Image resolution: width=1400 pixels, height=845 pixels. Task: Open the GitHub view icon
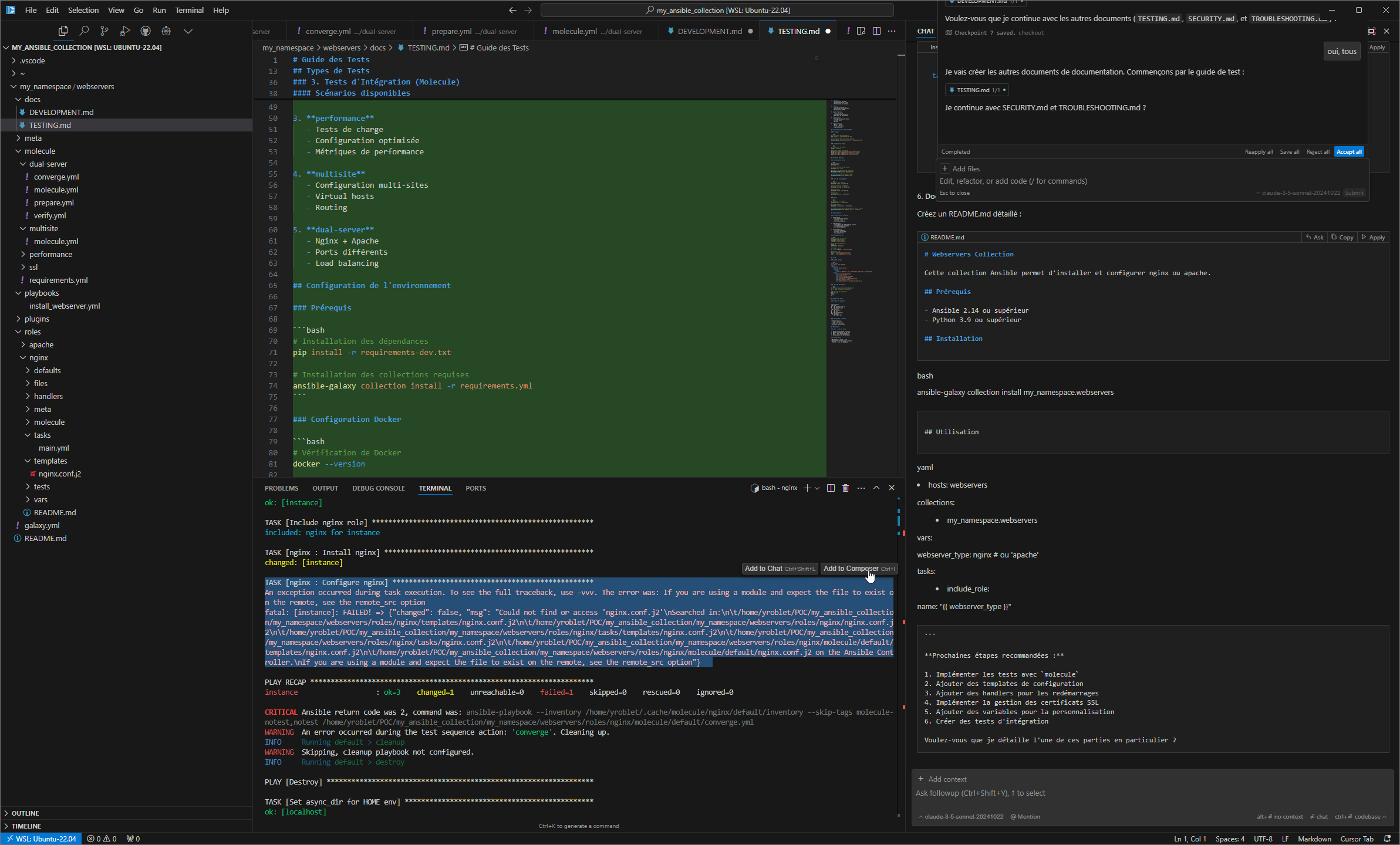146,31
